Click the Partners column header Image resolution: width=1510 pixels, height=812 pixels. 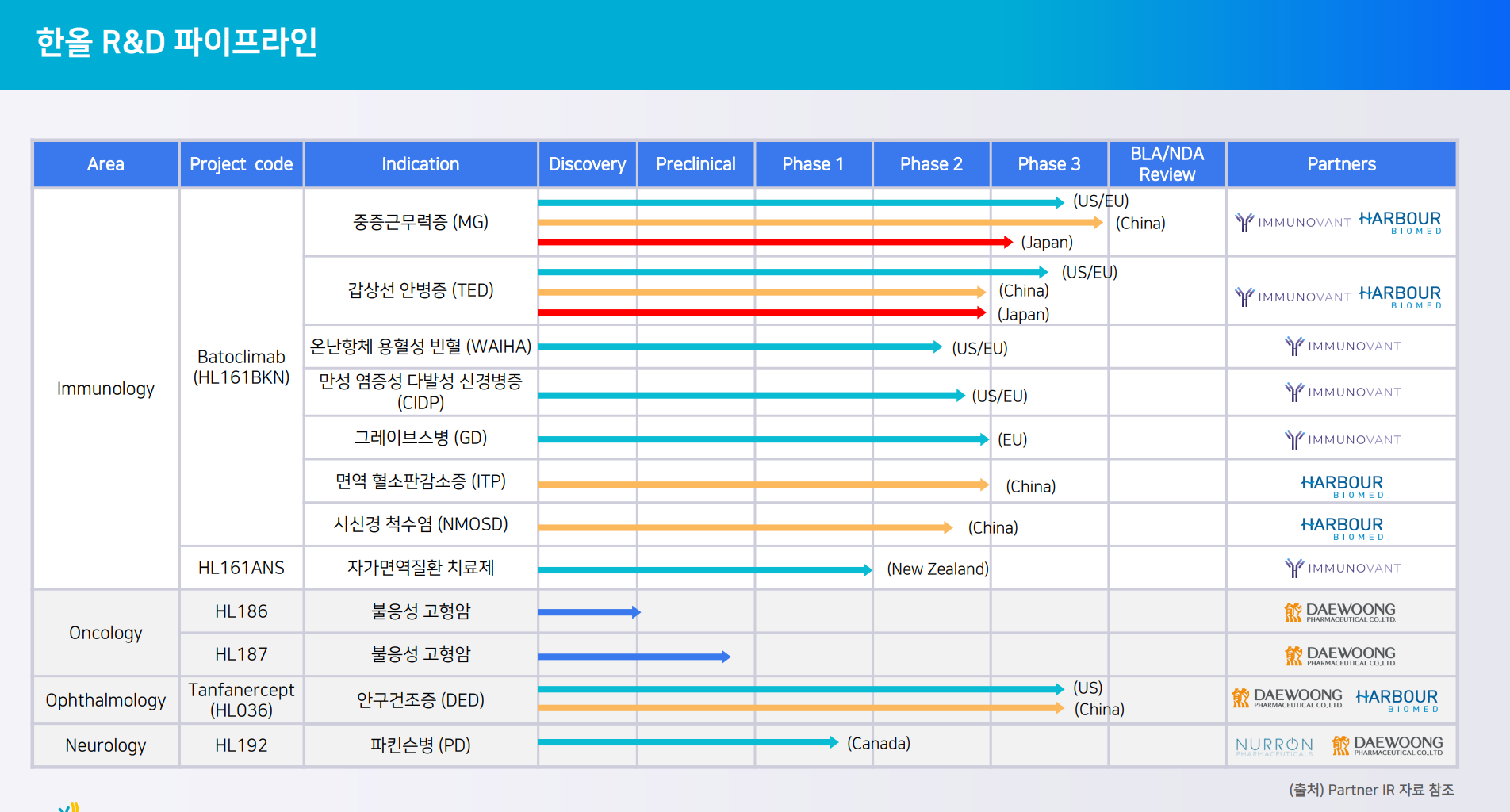[x=1342, y=164]
